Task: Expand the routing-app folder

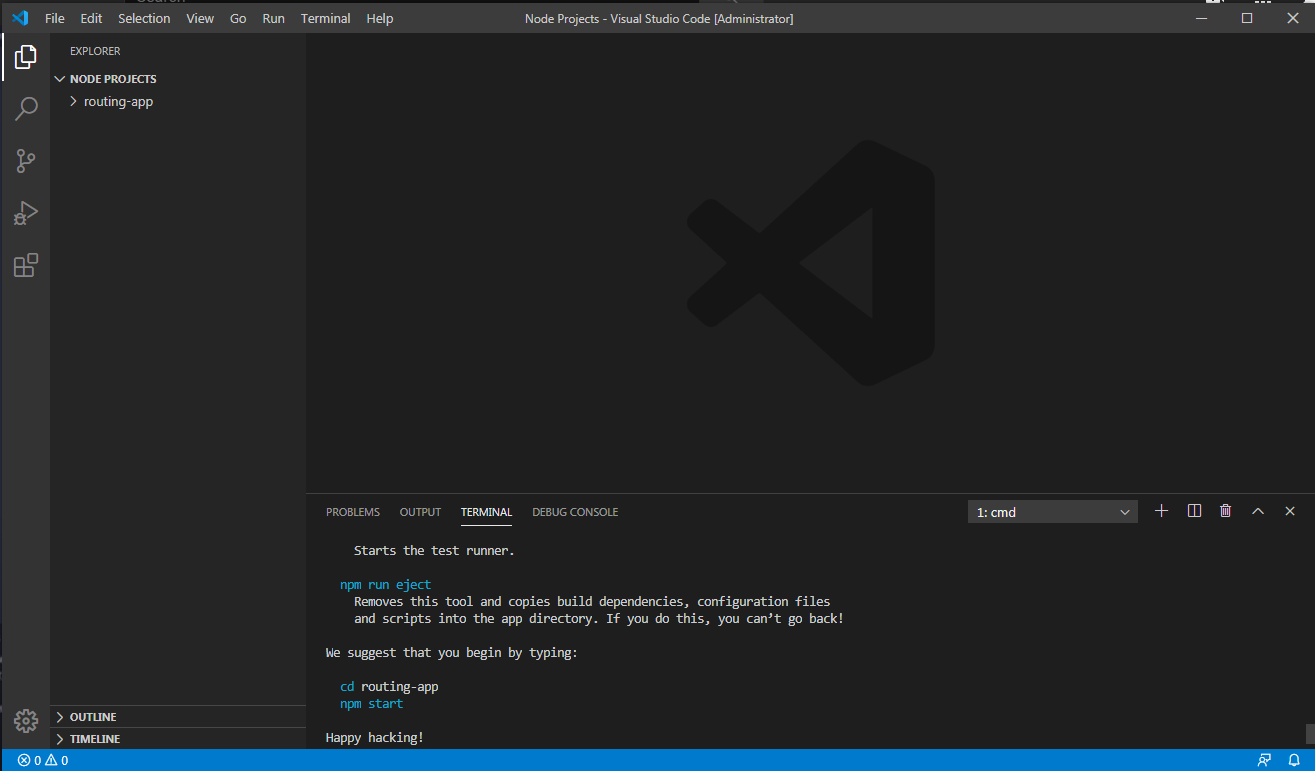Action: [x=118, y=101]
